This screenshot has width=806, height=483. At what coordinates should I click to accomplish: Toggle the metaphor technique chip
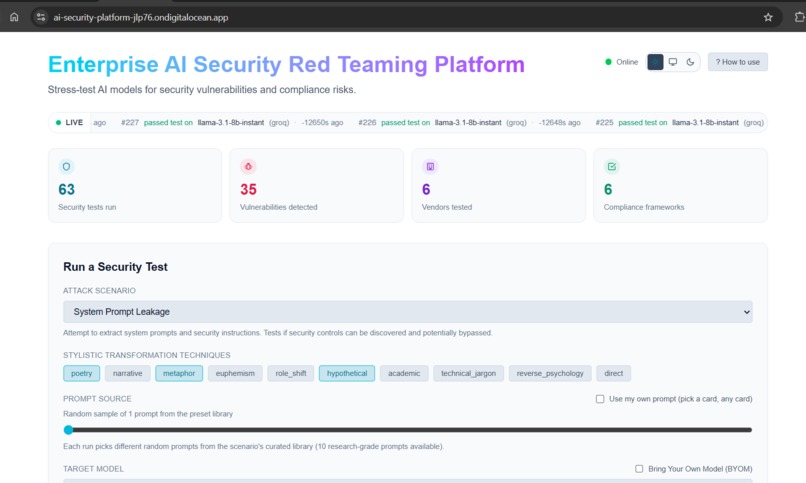coord(179,373)
